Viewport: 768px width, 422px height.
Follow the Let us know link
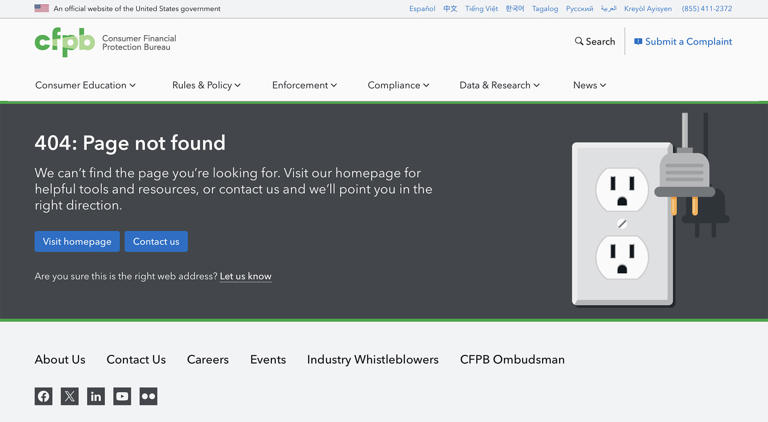(x=245, y=276)
